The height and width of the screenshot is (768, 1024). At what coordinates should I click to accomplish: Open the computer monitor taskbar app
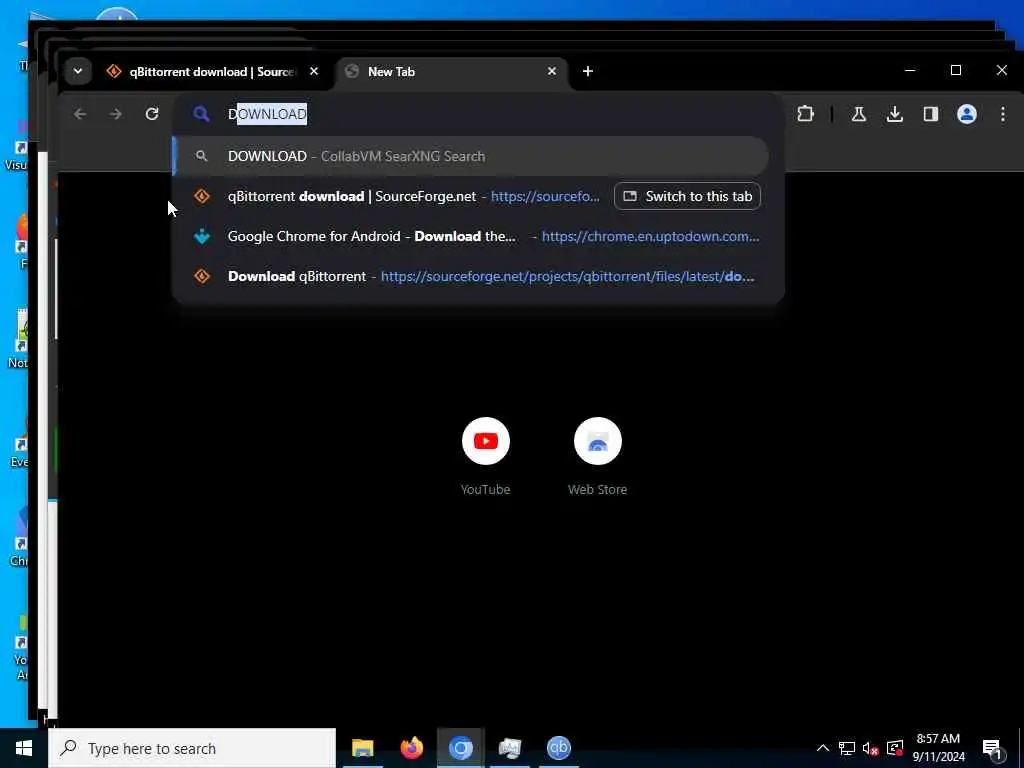509,748
